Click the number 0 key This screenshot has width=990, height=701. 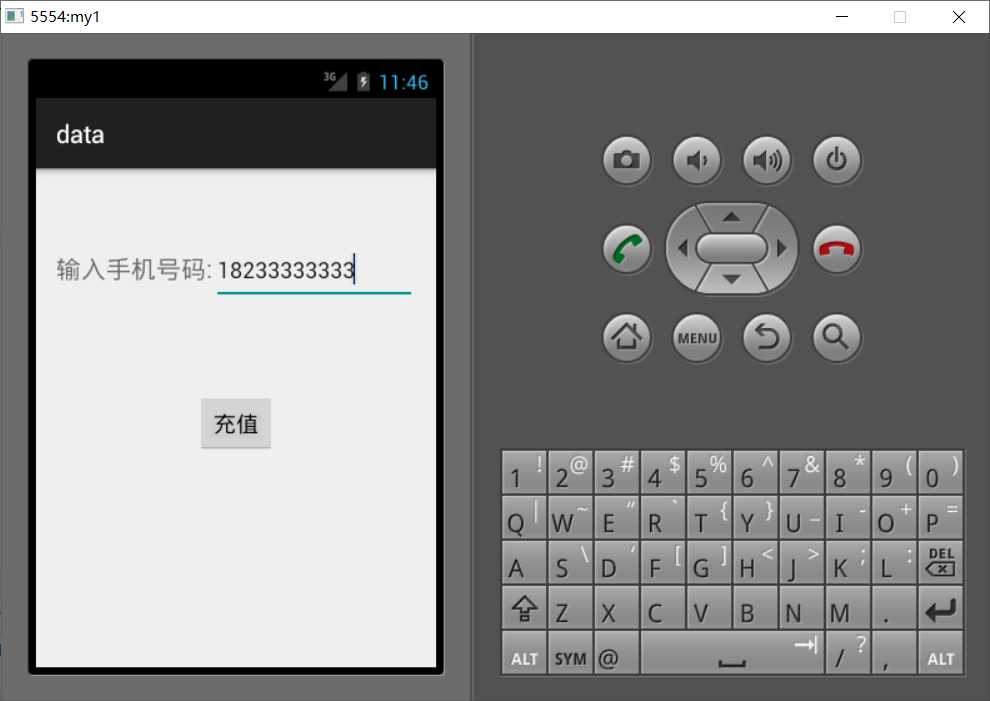pyautogui.click(x=940, y=472)
